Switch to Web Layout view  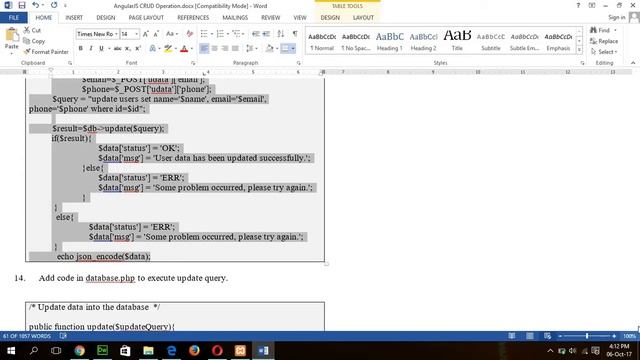click(x=547, y=336)
